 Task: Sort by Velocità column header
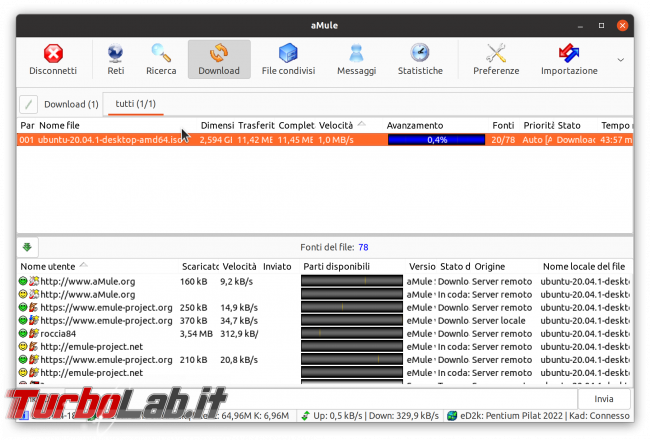coord(336,125)
